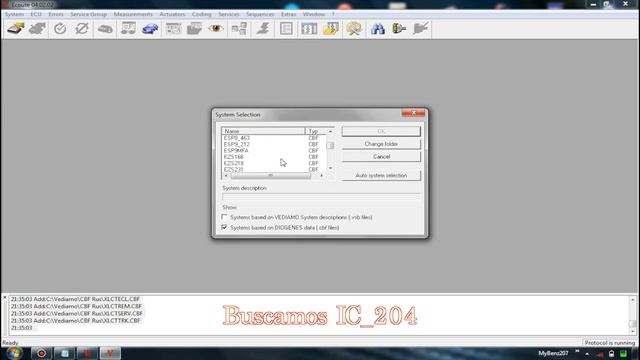Click the grey icon beside the system select icon
The height and width of the screenshot is (360, 640).
37,29
